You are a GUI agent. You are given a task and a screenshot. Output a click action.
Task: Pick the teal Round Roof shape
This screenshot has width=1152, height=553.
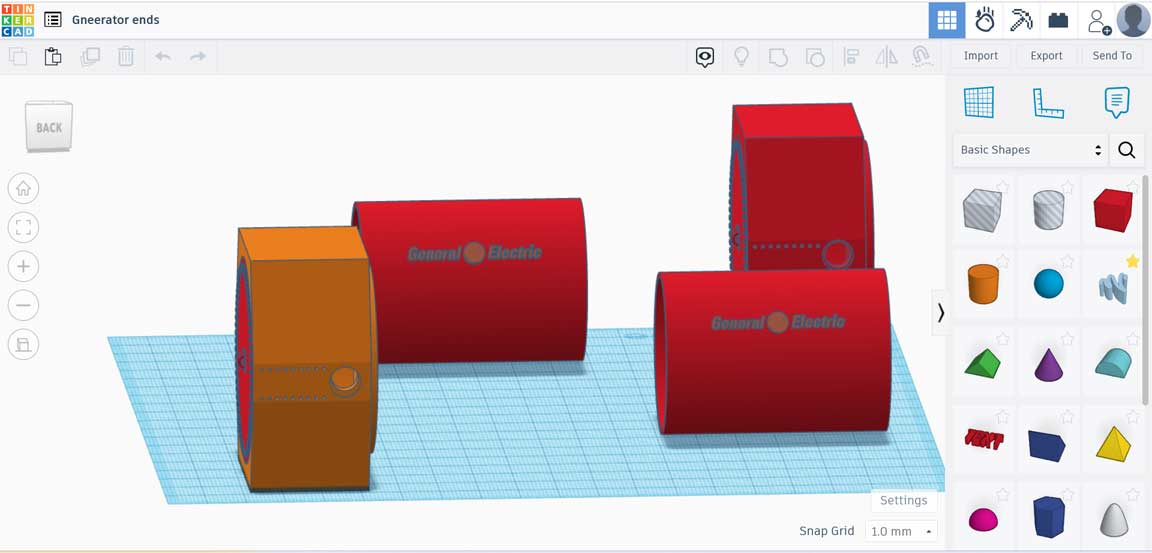point(1113,362)
